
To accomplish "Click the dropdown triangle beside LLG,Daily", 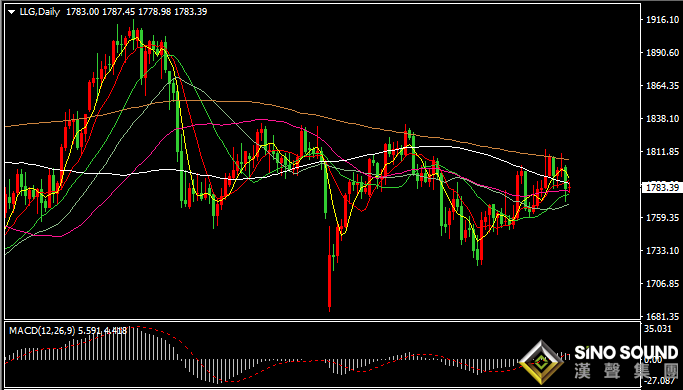I will coord(12,12).
